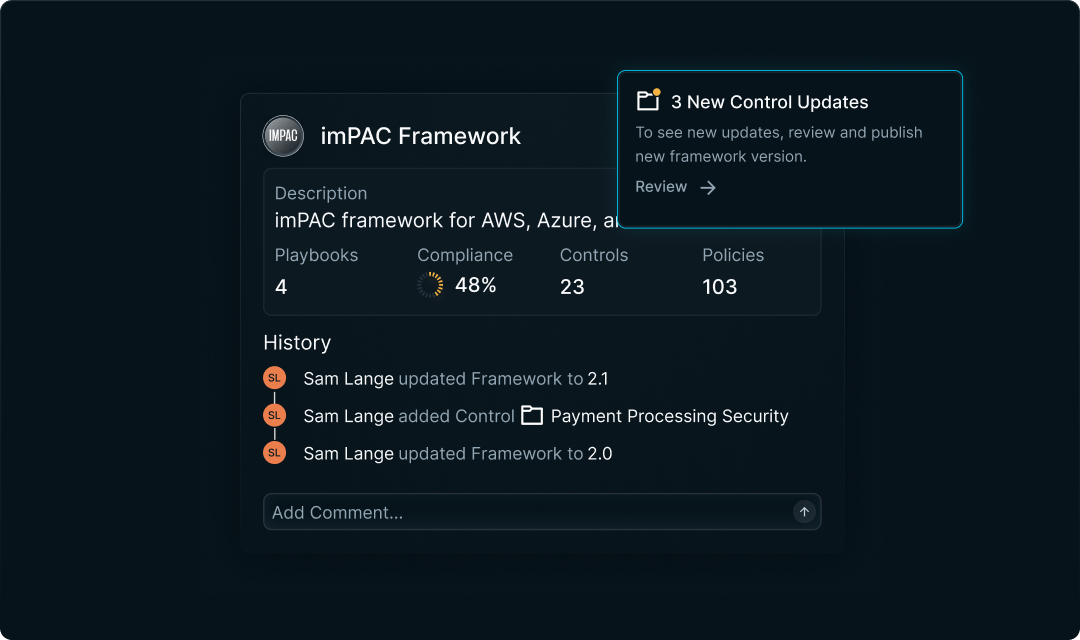The height and width of the screenshot is (640, 1080).
Task: Click the imPAC Framework title
Action: [420, 136]
